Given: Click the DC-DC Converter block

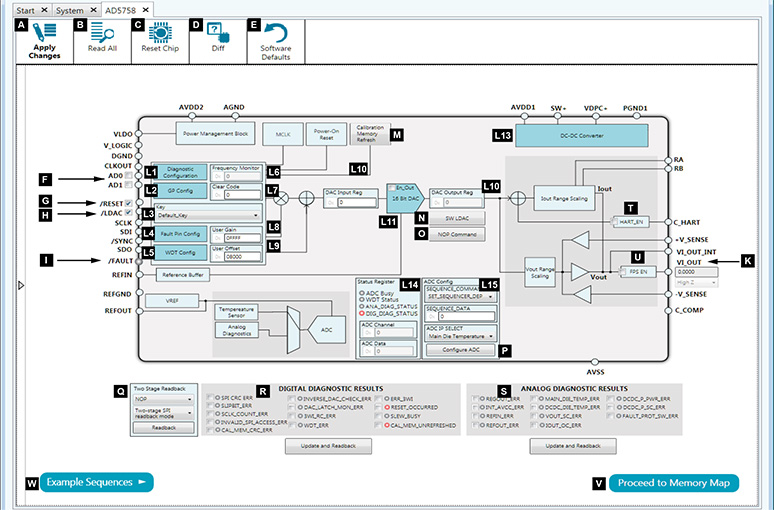Looking at the screenshot, I should click(581, 135).
